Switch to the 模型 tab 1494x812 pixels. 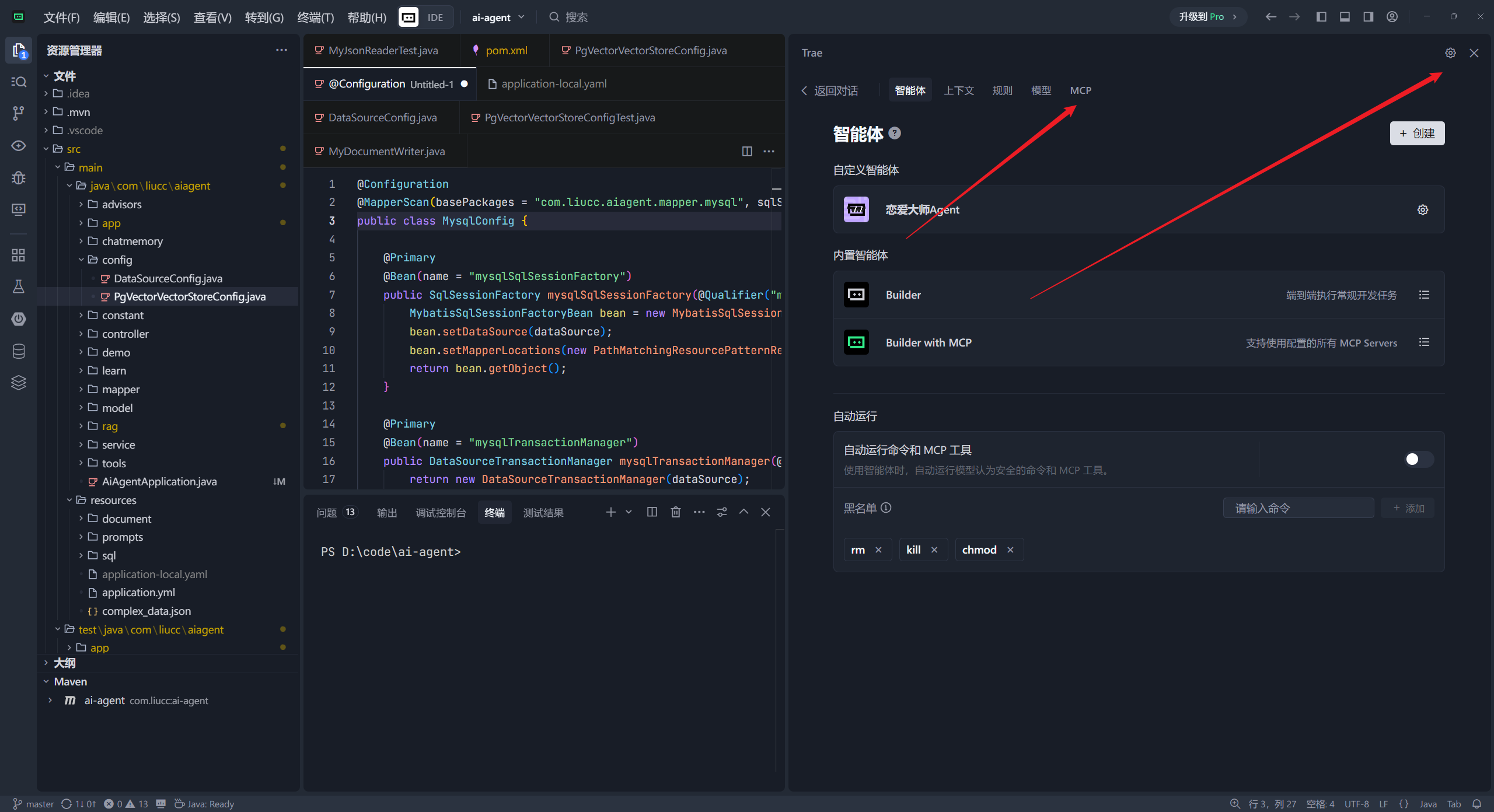(1041, 90)
